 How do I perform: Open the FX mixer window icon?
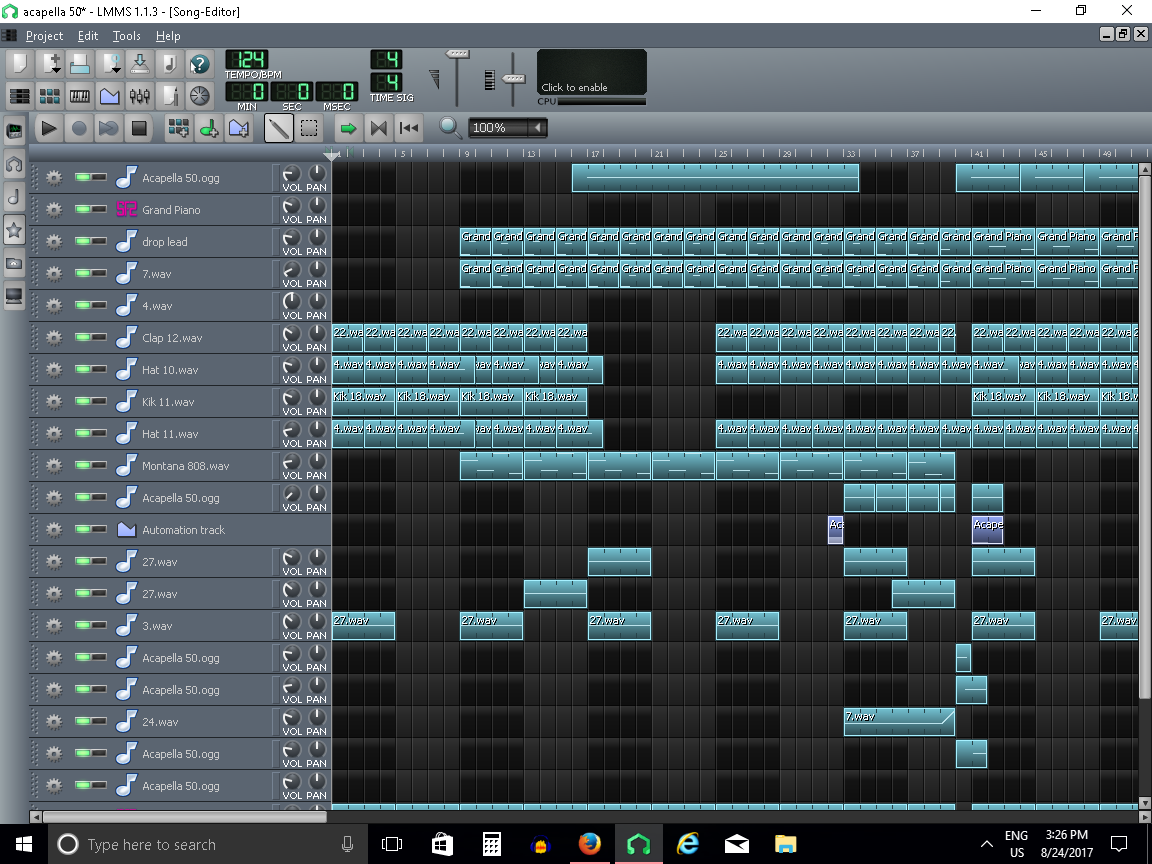point(140,96)
